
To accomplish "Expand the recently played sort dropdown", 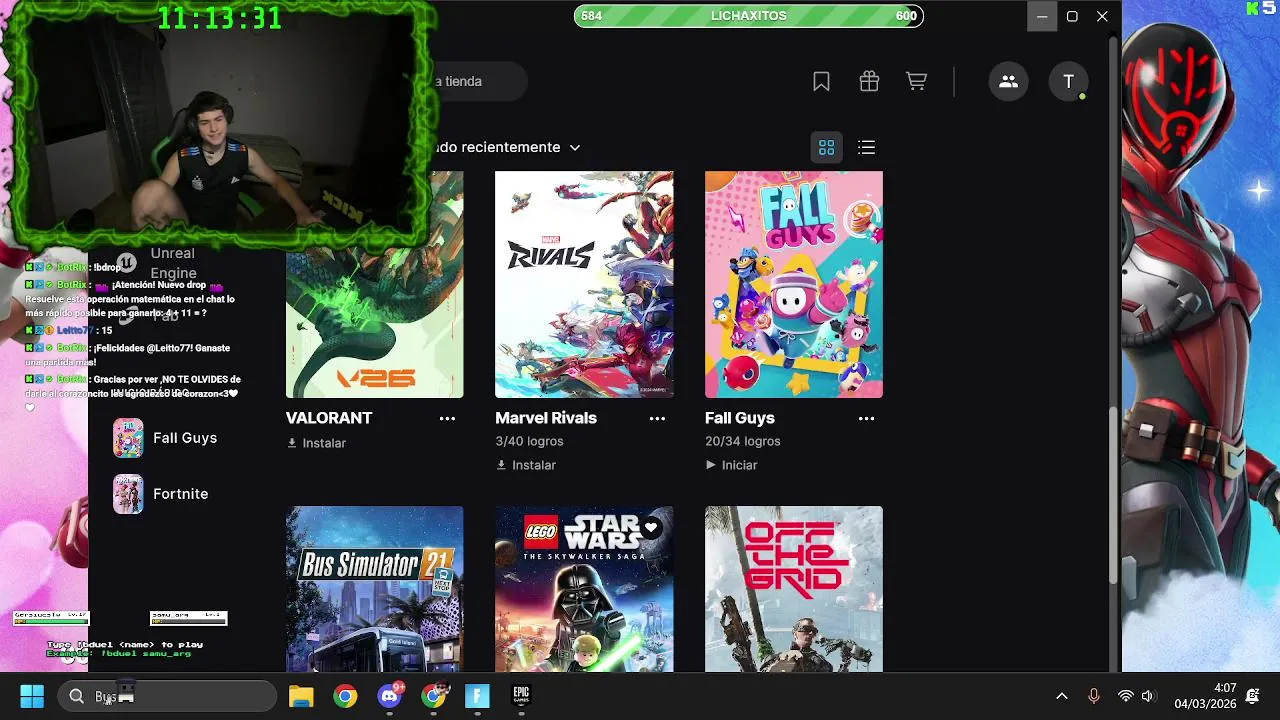I will (506, 147).
